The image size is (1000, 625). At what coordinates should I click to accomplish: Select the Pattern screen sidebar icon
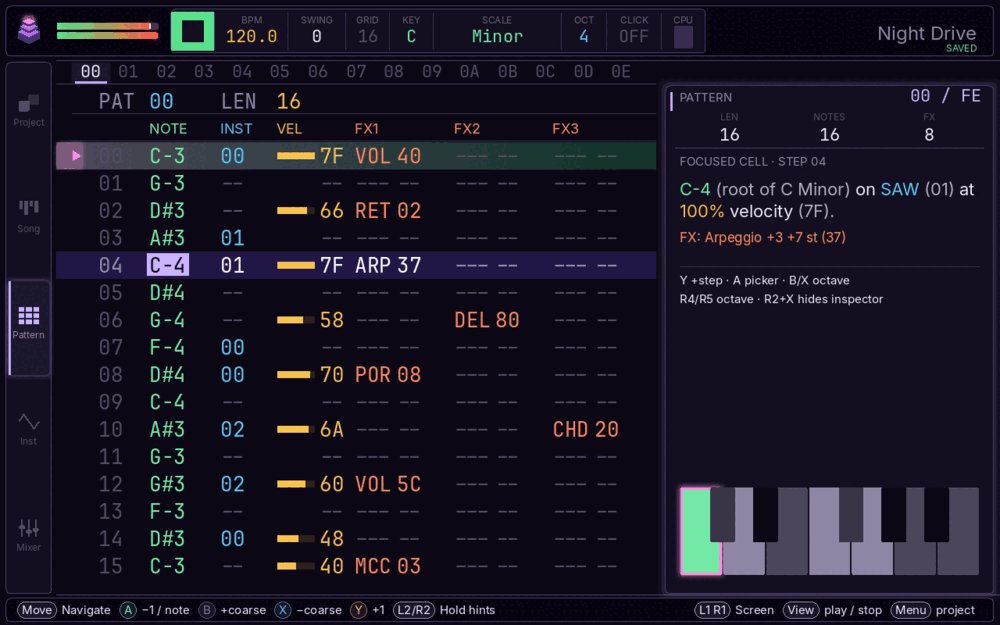[29, 323]
